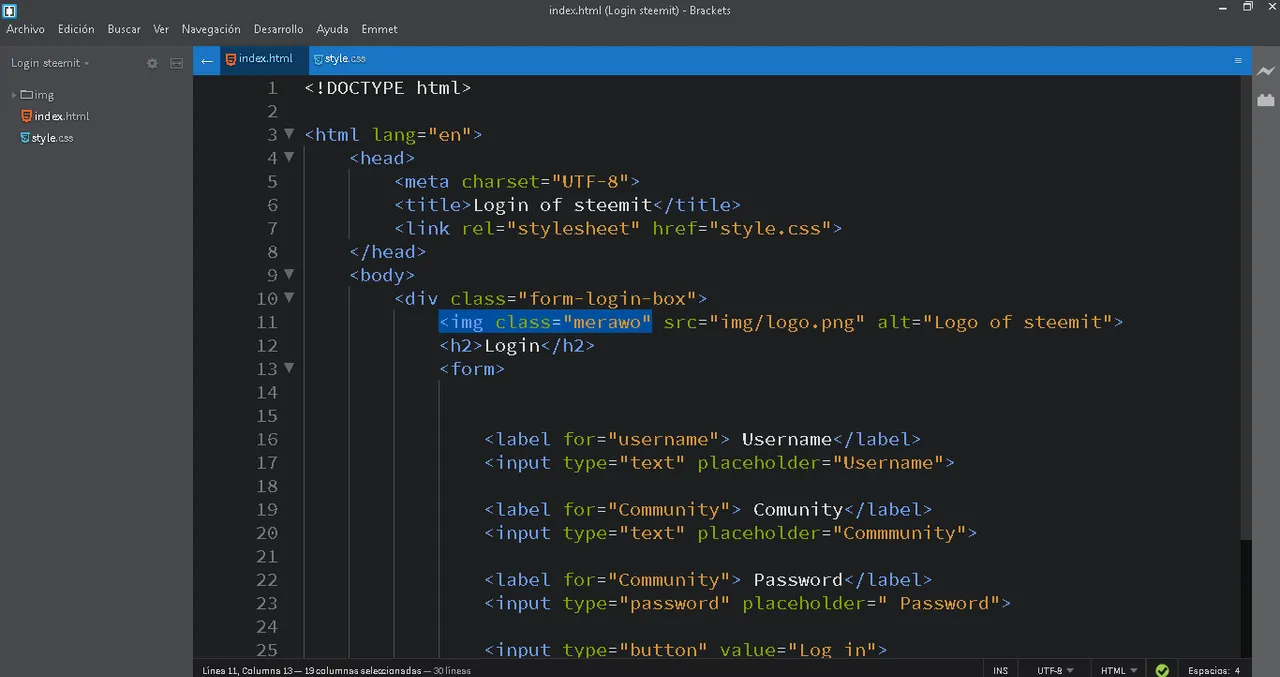1280x677 pixels.
Task: Click line number 25 in the gutter
Action: click(266, 650)
